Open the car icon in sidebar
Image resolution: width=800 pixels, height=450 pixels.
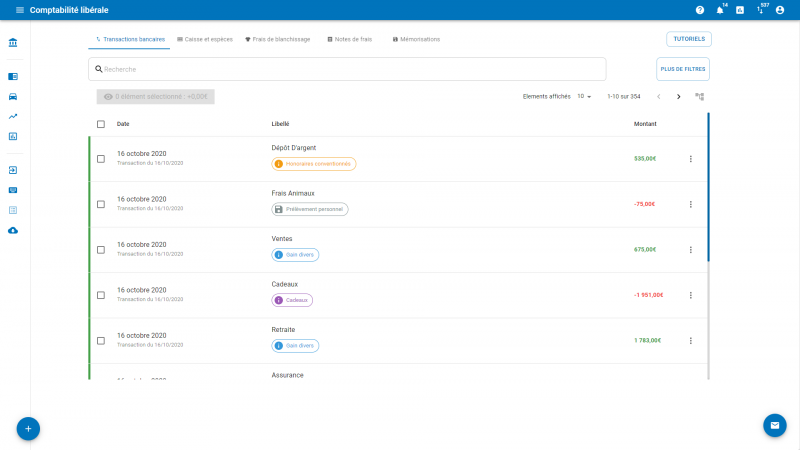13,96
